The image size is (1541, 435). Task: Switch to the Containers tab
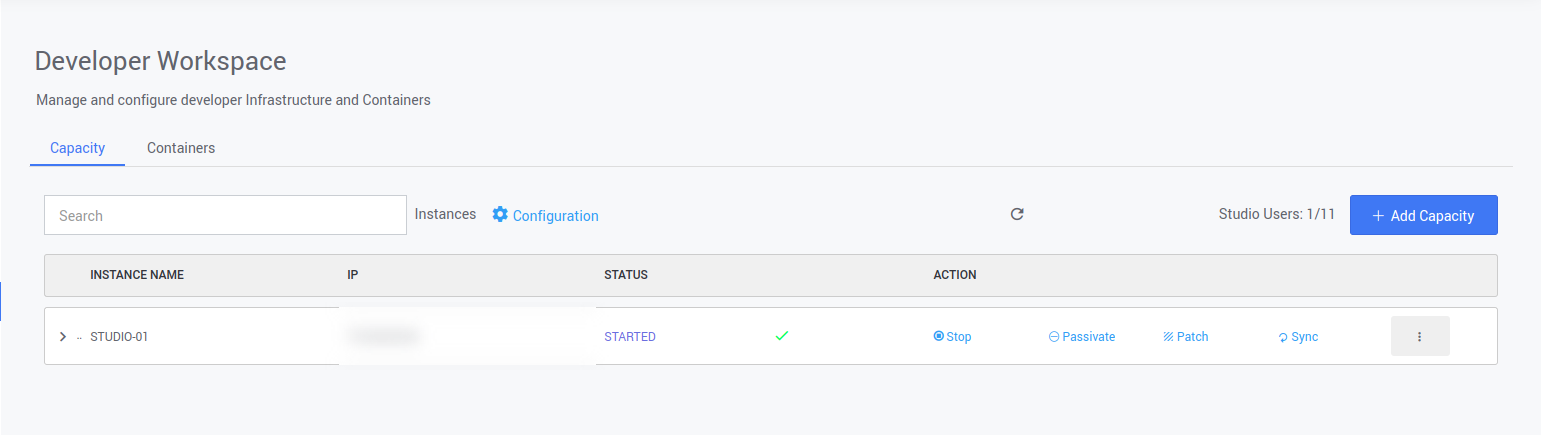(x=181, y=148)
